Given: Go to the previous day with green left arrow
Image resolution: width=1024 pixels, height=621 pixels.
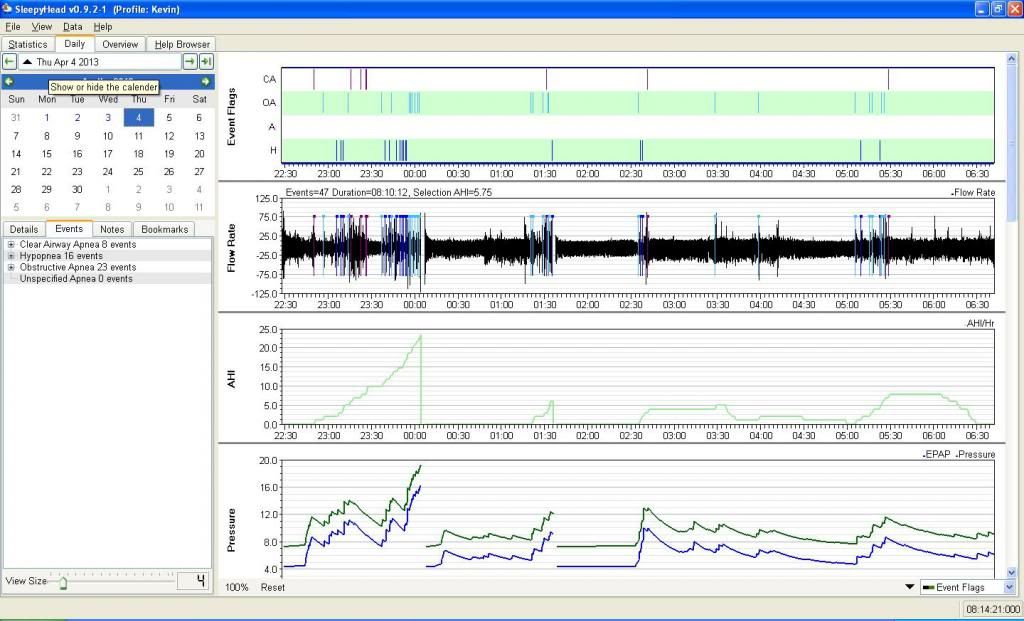Looking at the screenshot, I should pyautogui.click(x=9, y=61).
